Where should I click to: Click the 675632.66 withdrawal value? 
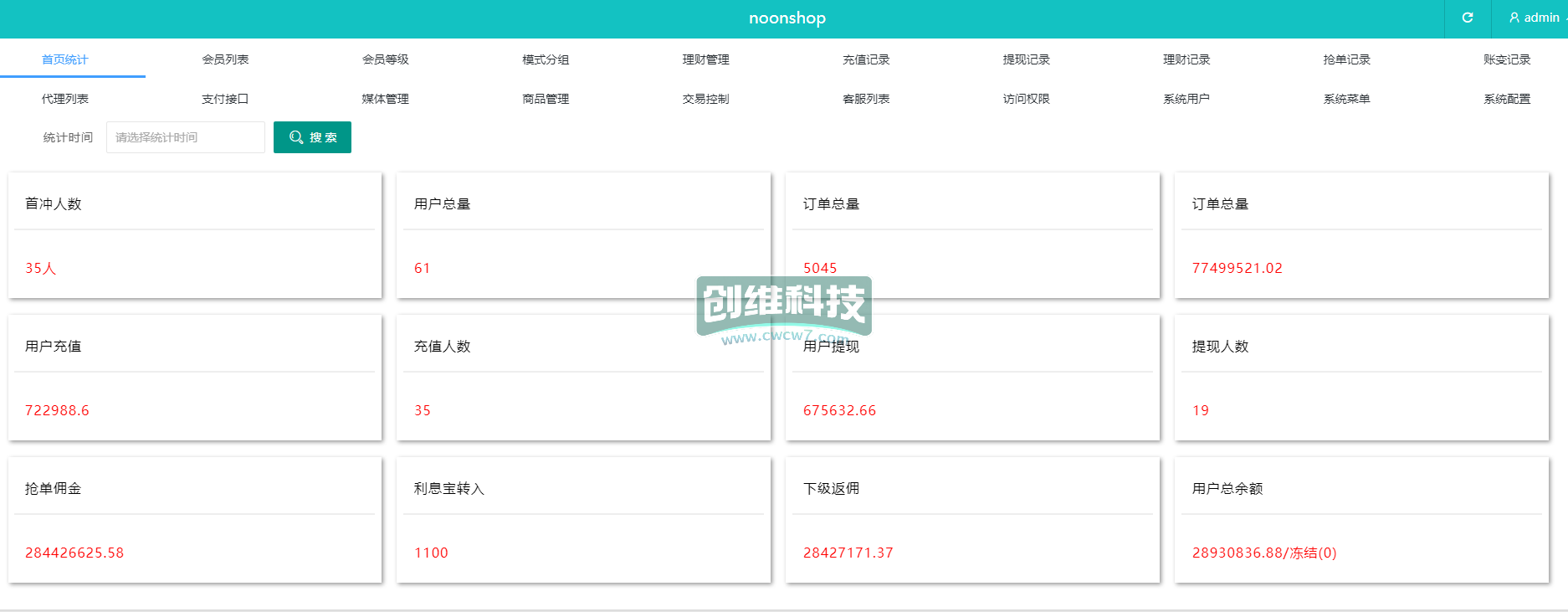point(840,410)
